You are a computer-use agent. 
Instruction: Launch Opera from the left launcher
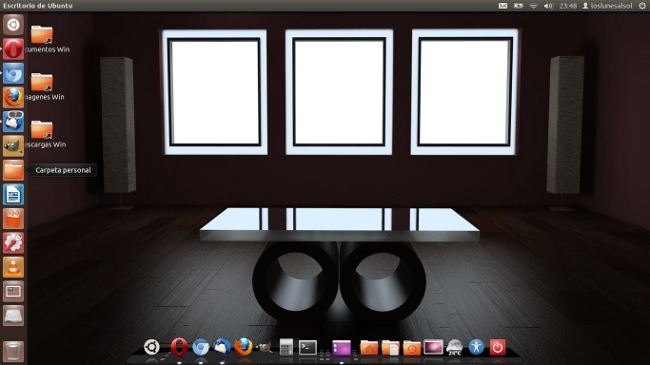tap(13, 49)
